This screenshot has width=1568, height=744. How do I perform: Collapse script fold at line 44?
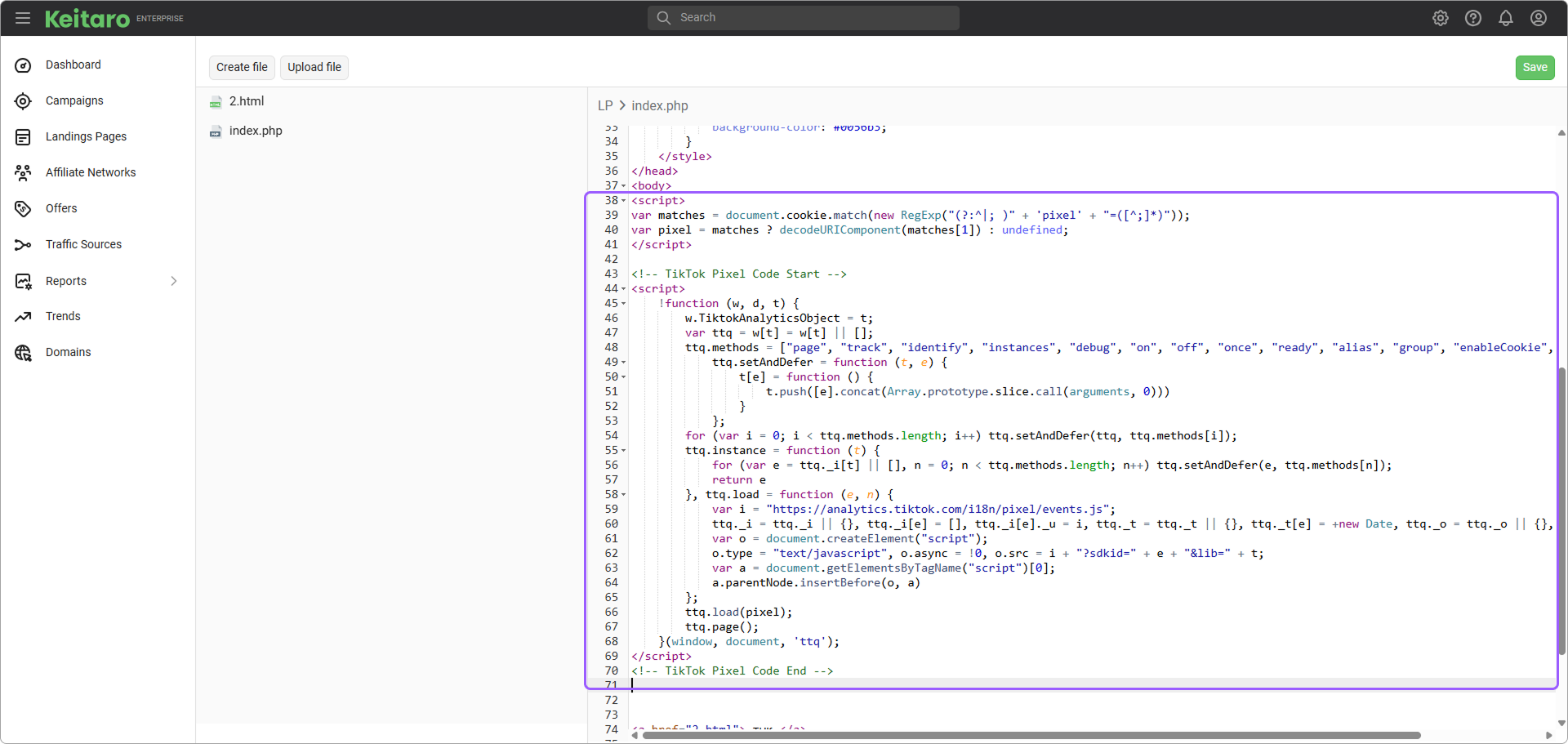click(624, 289)
